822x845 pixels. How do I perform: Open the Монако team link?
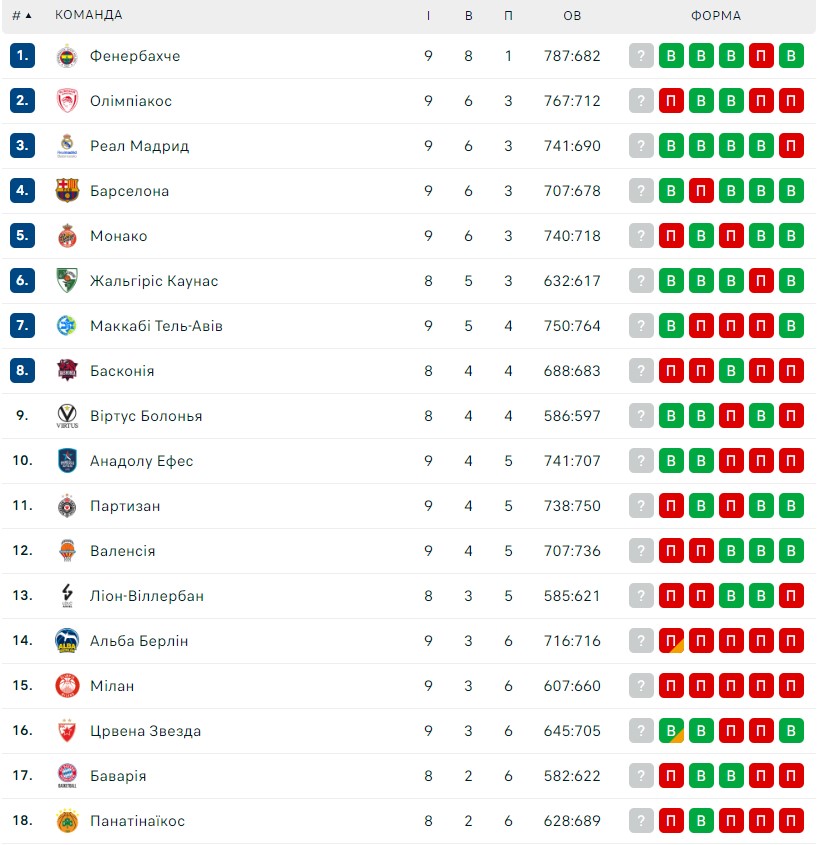point(119,236)
